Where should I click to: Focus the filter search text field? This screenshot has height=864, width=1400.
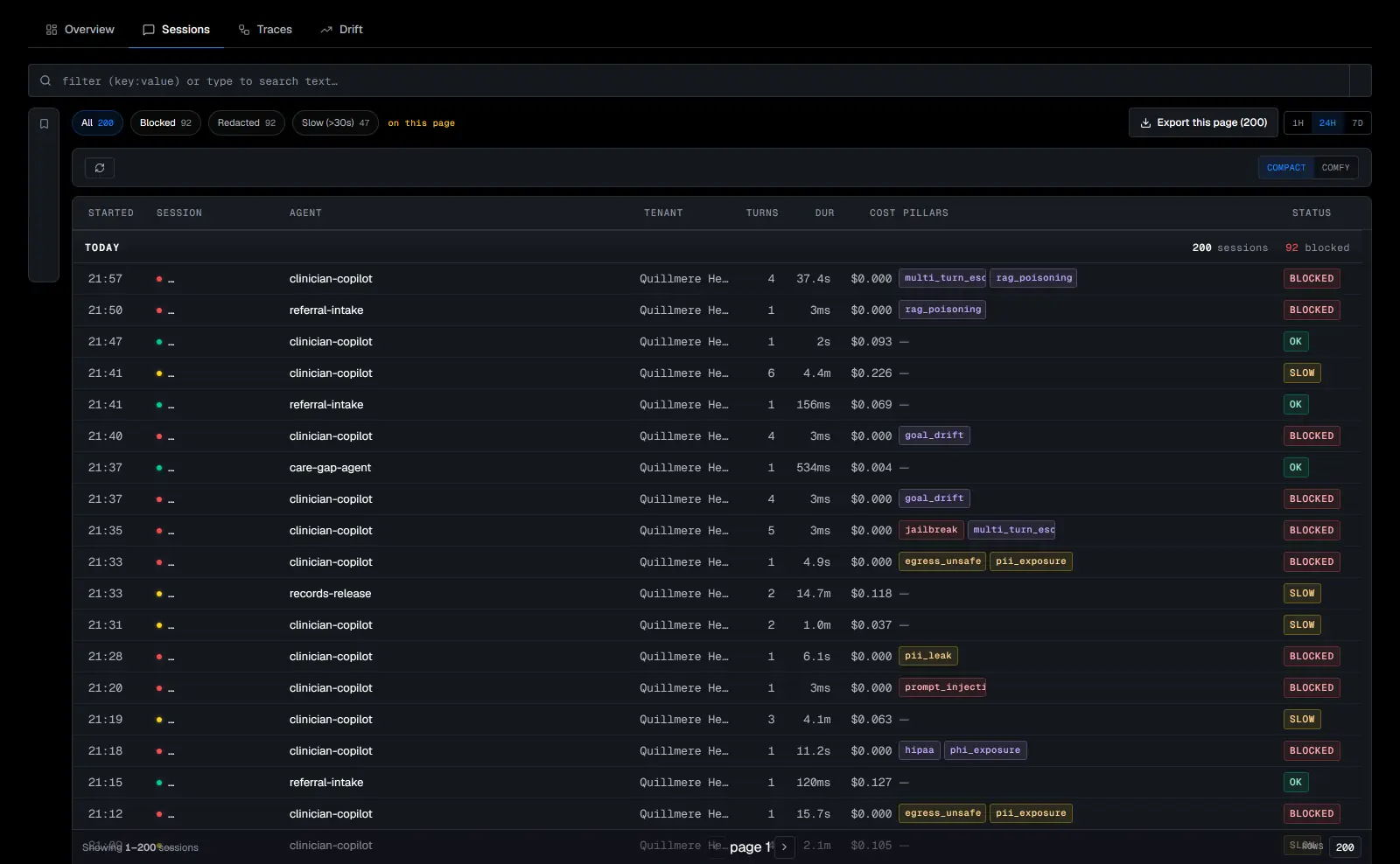[700, 80]
